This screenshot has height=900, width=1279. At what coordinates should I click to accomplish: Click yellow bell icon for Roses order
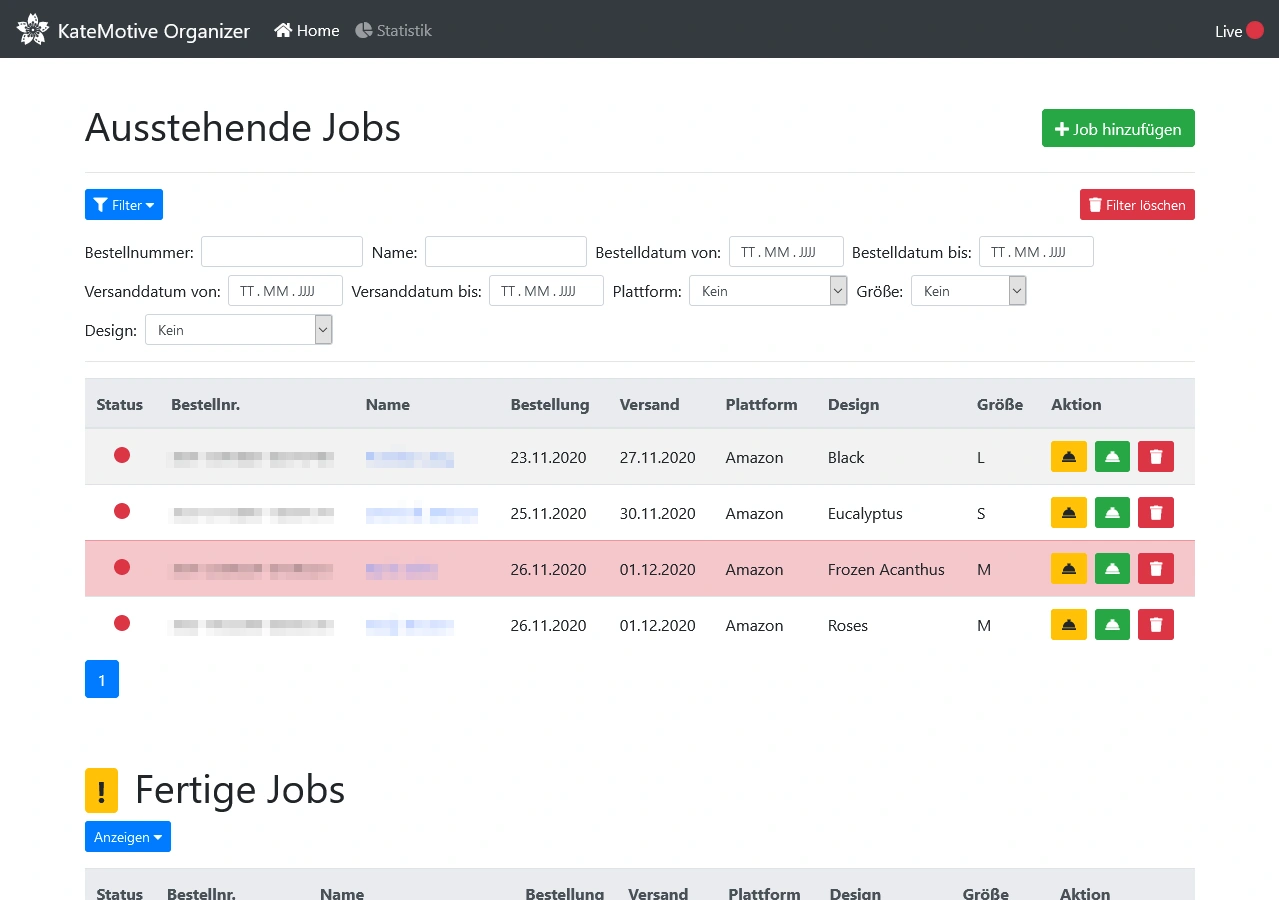(x=1069, y=625)
